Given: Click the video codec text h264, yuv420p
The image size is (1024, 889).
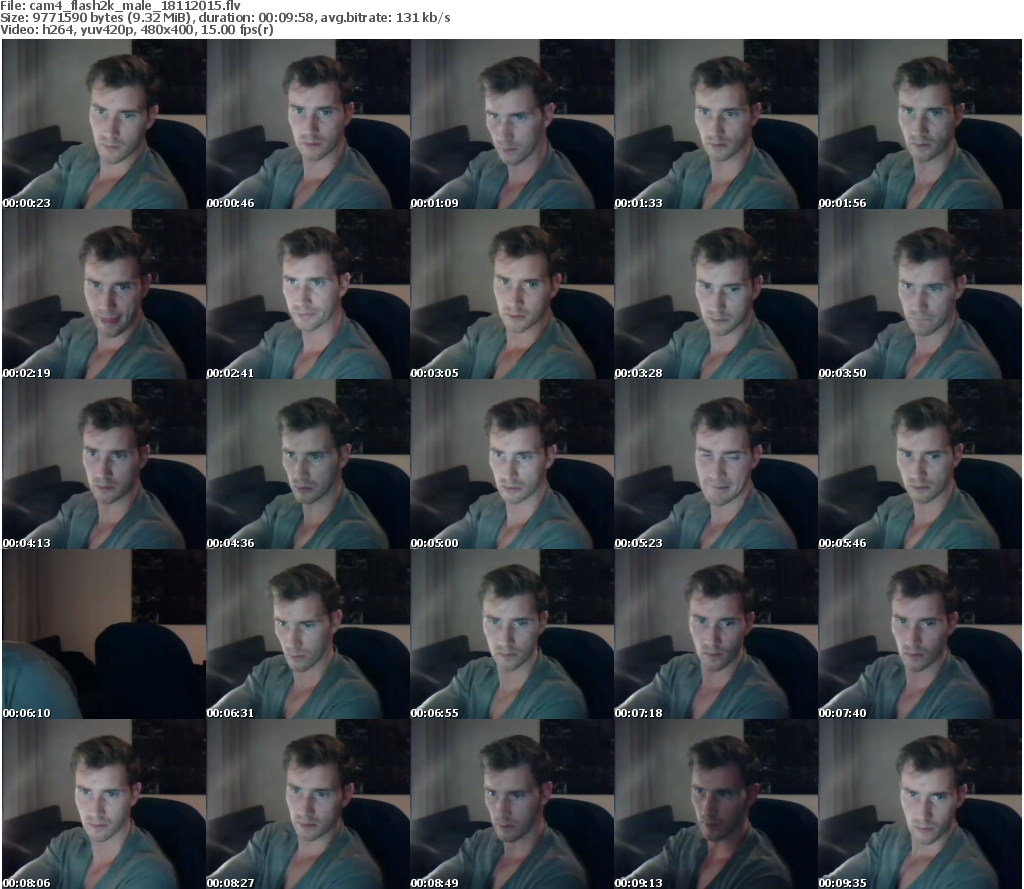Looking at the screenshot, I should 89,30.
